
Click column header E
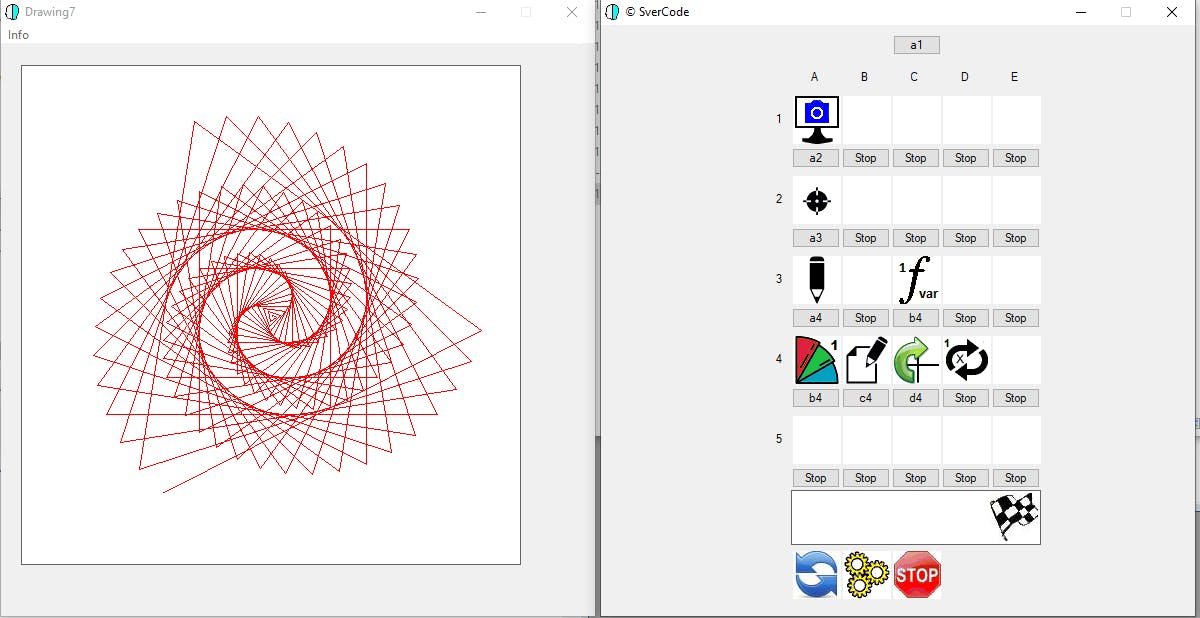point(1015,77)
